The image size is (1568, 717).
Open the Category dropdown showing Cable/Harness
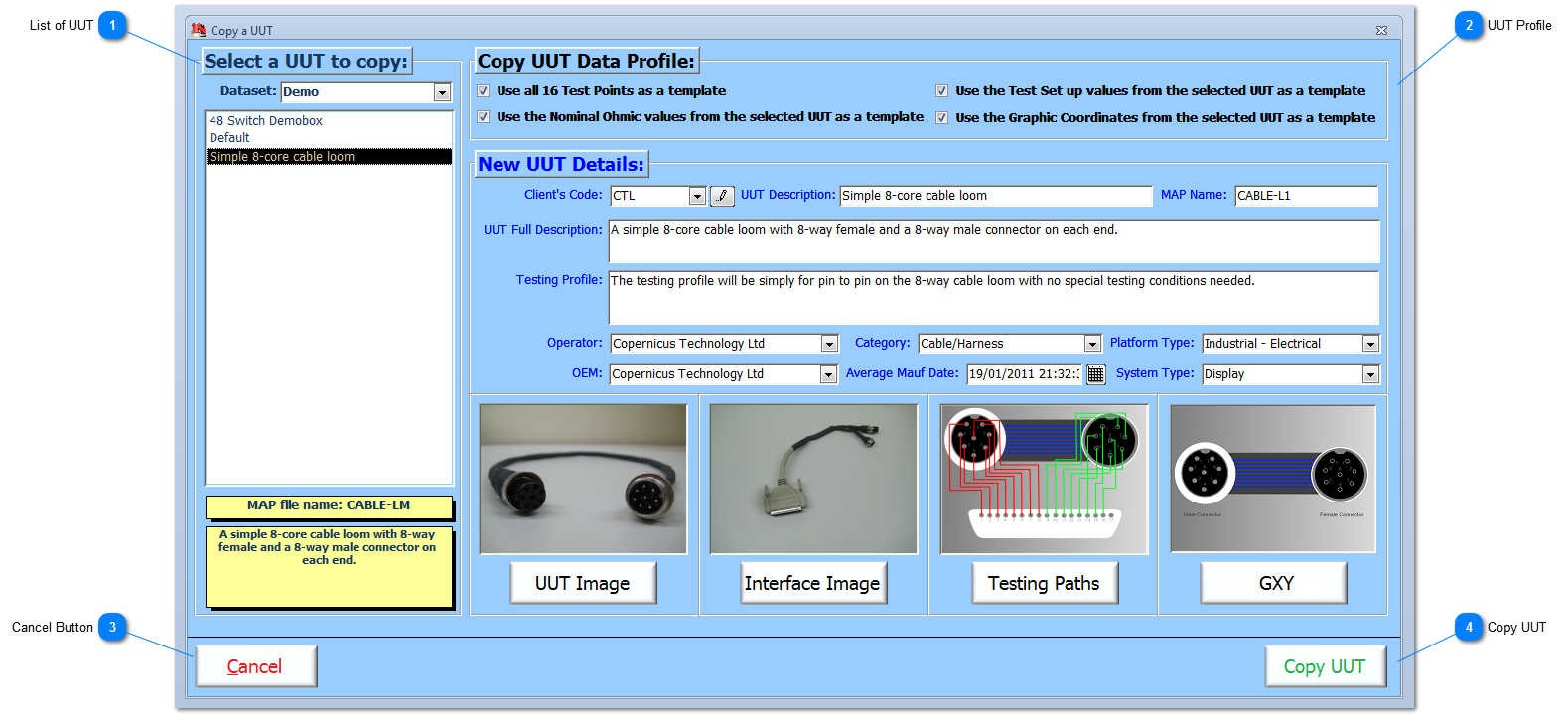coord(1092,344)
